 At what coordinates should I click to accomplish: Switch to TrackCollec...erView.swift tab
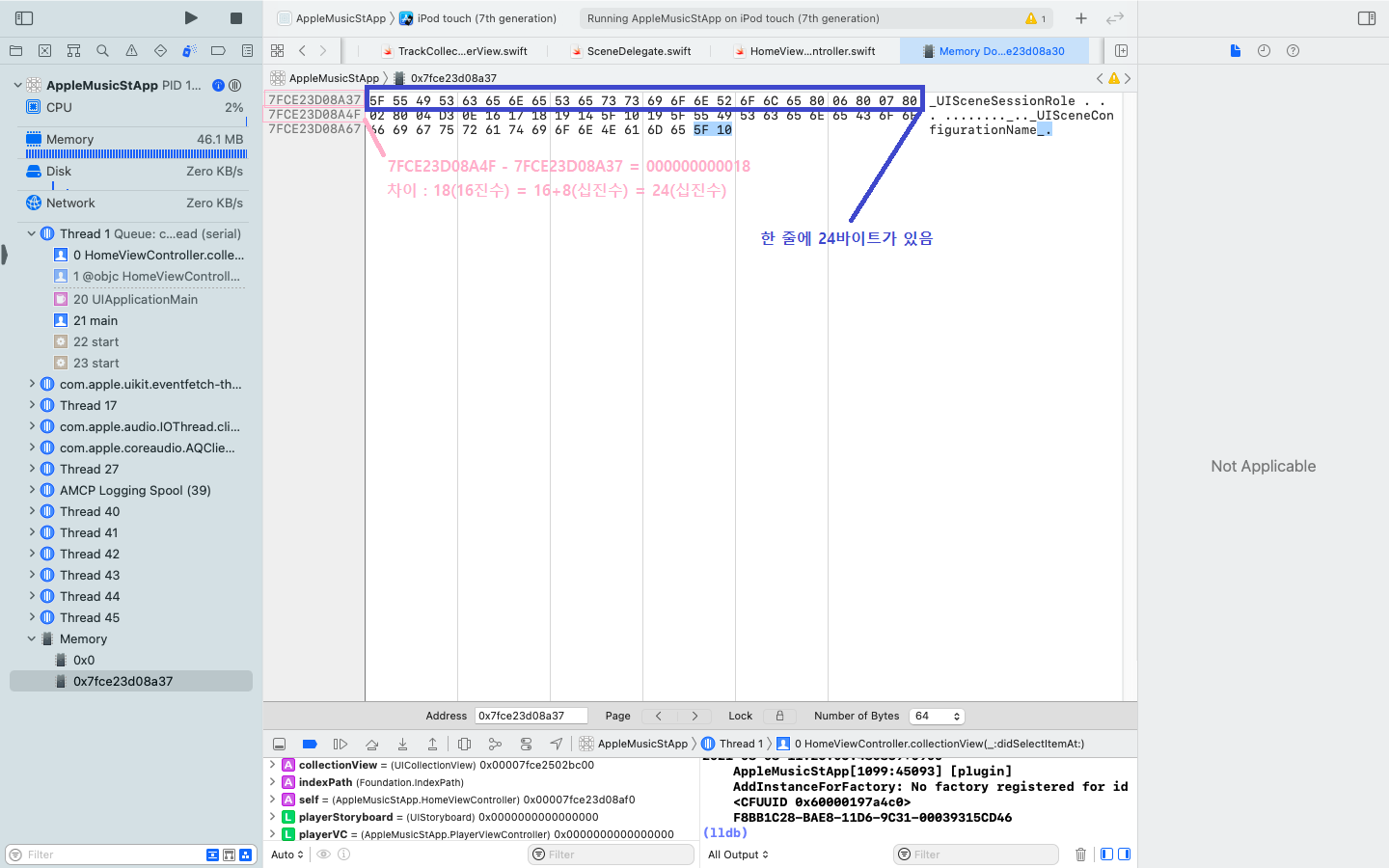(x=453, y=51)
